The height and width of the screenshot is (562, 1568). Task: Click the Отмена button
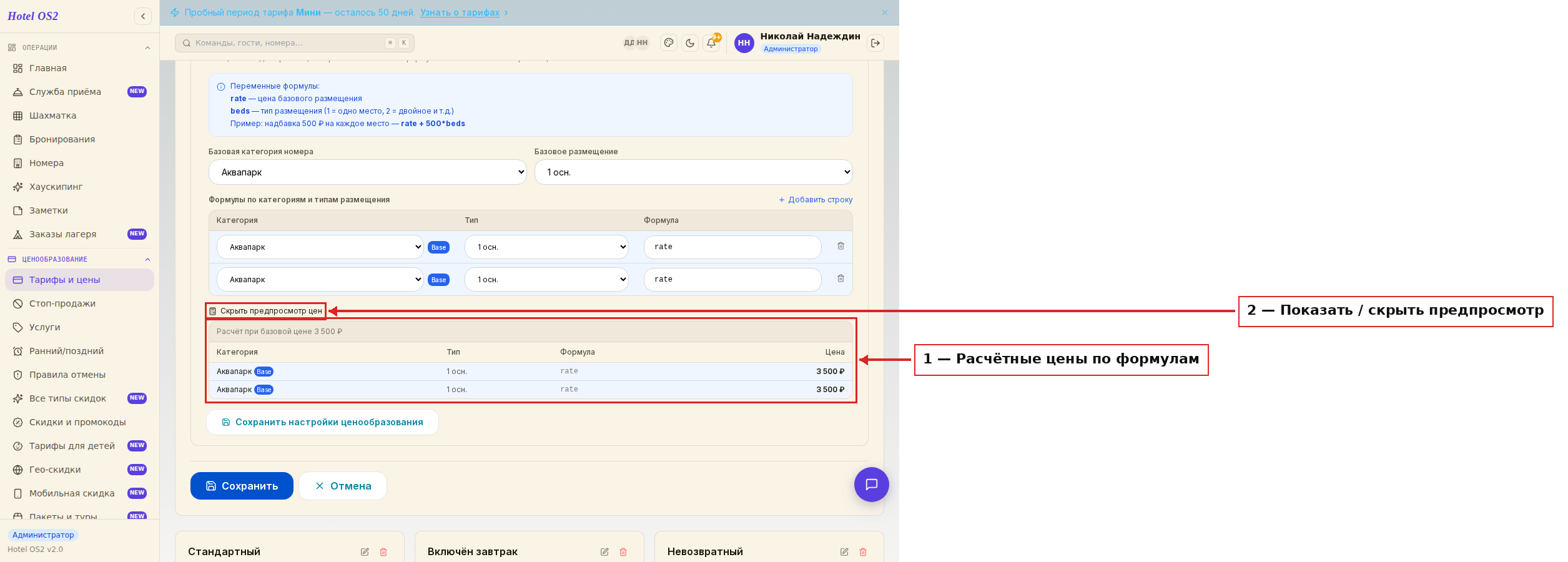[343, 486]
